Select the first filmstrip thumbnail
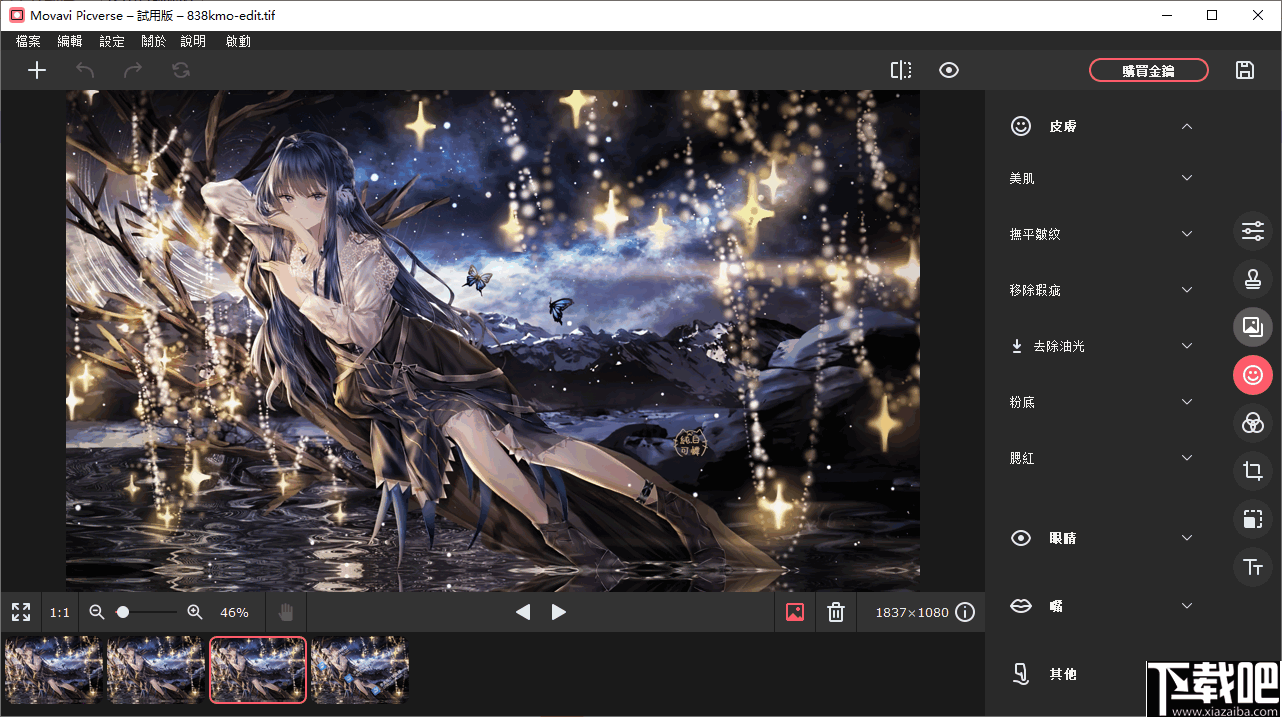This screenshot has width=1282, height=717. 54,670
